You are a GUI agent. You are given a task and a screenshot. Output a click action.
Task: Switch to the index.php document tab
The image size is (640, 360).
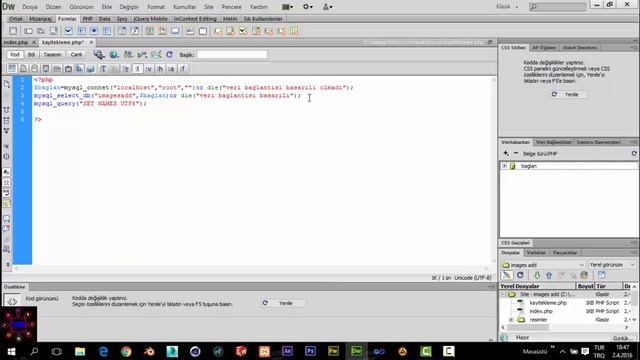pos(16,42)
